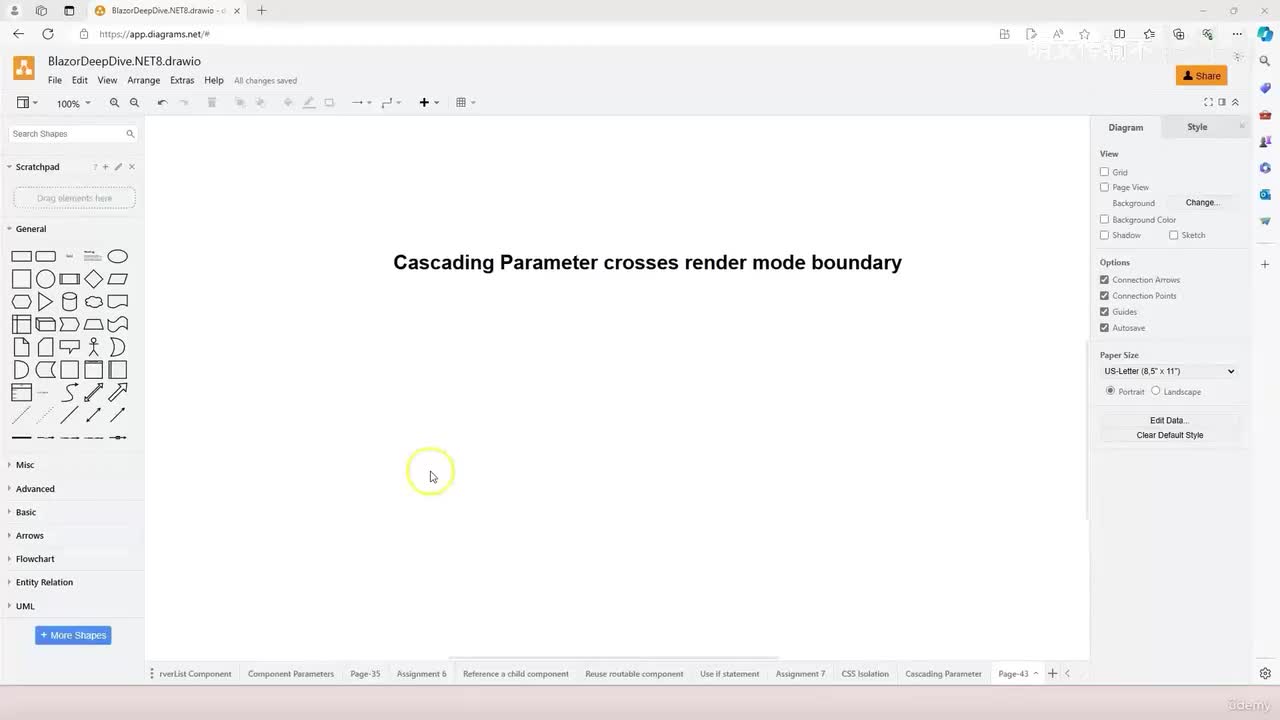Open the table insert dropdown
Image resolution: width=1280 pixels, height=720 pixels.
tap(465, 103)
